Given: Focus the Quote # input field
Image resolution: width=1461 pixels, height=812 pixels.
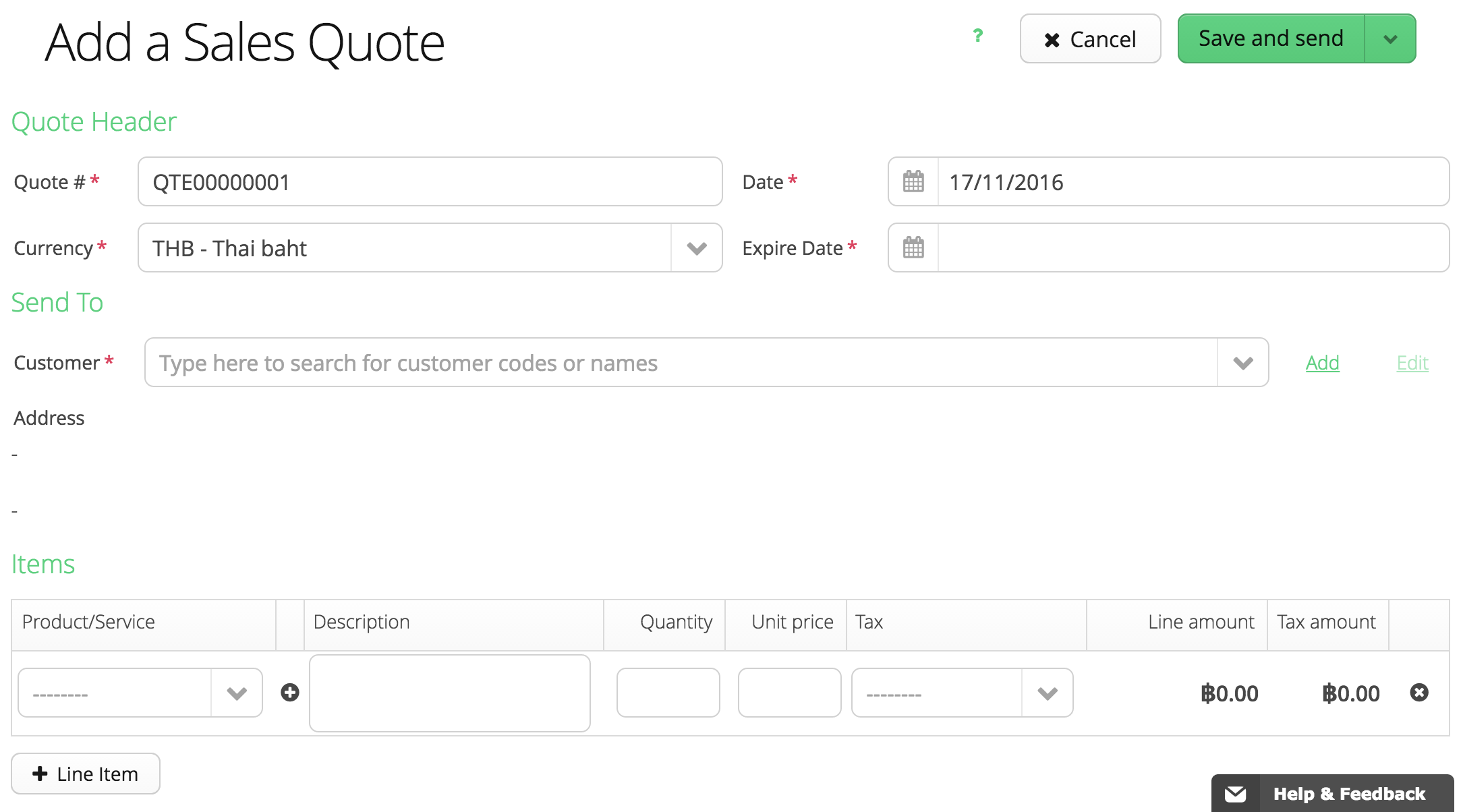Looking at the screenshot, I should 430,182.
